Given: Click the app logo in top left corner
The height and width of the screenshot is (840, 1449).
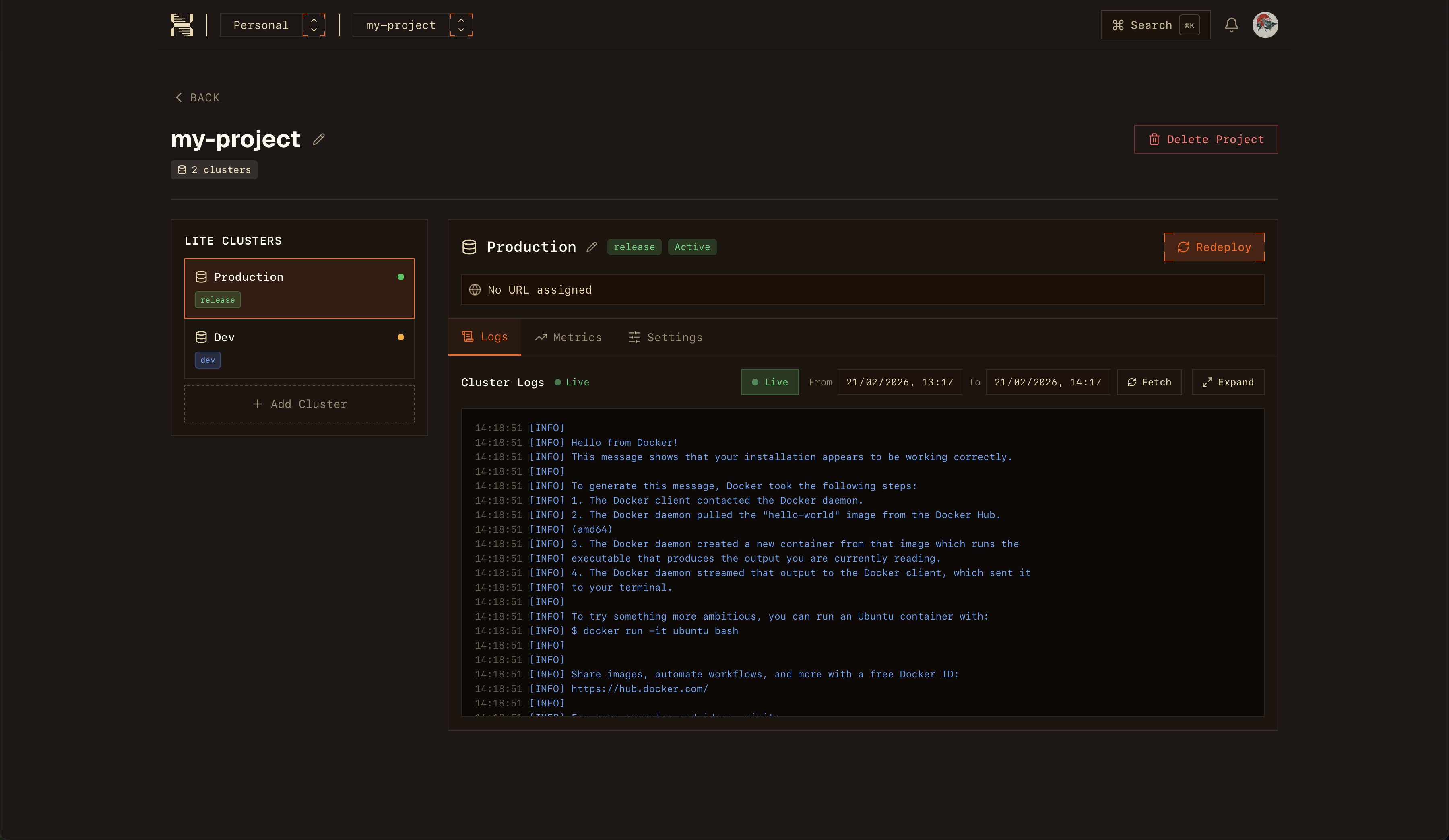Looking at the screenshot, I should pyautogui.click(x=182, y=25).
